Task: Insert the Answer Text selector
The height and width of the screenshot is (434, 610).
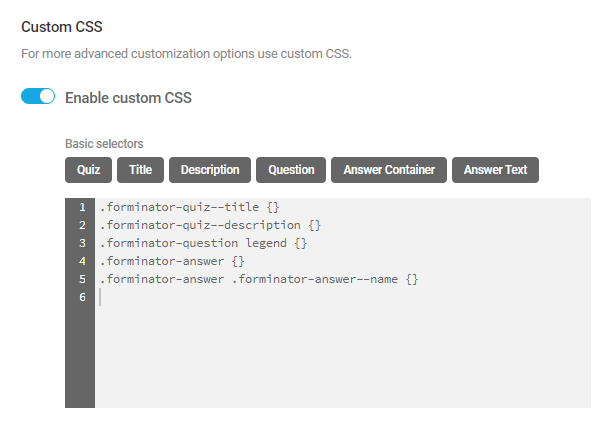Action: coord(495,170)
